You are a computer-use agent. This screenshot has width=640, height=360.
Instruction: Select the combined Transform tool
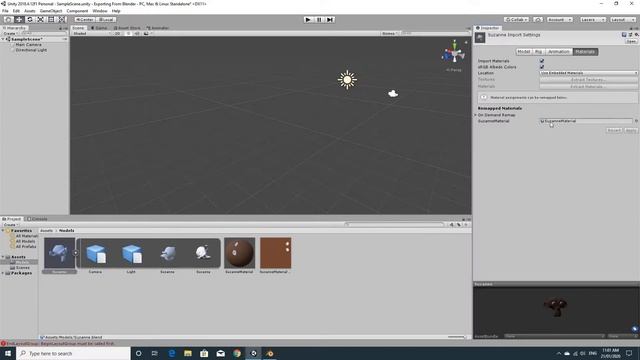pyautogui.click(x=62, y=20)
